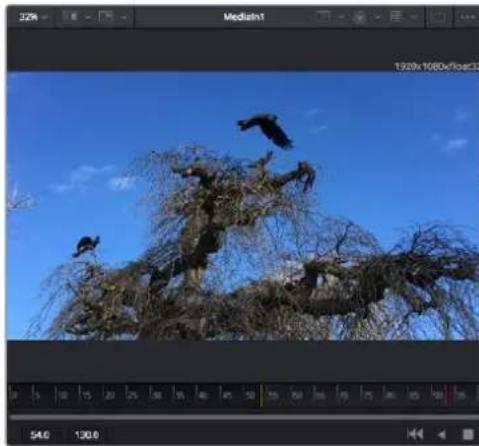The width and height of the screenshot is (479, 446).
Task: Stop playback with the square button
Action: point(468,435)
